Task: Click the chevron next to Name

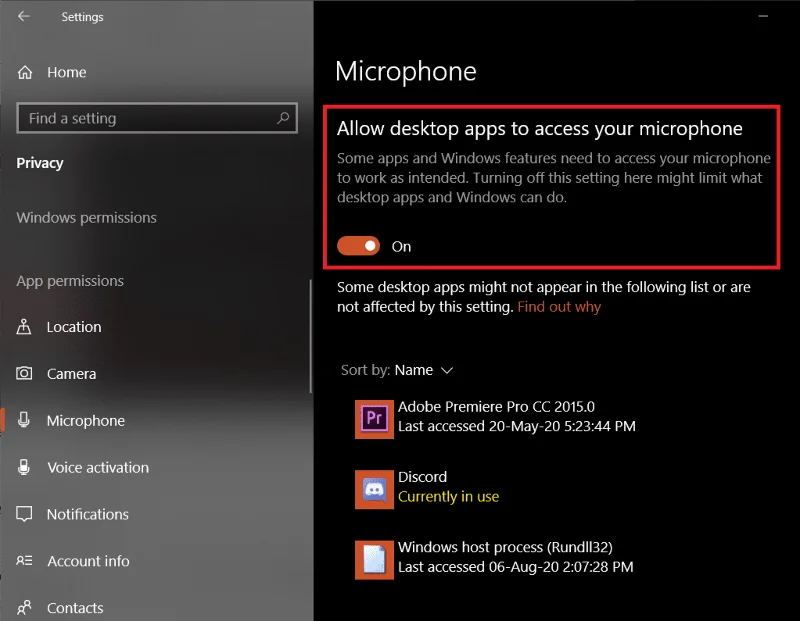Action: (x=447, y=370)
